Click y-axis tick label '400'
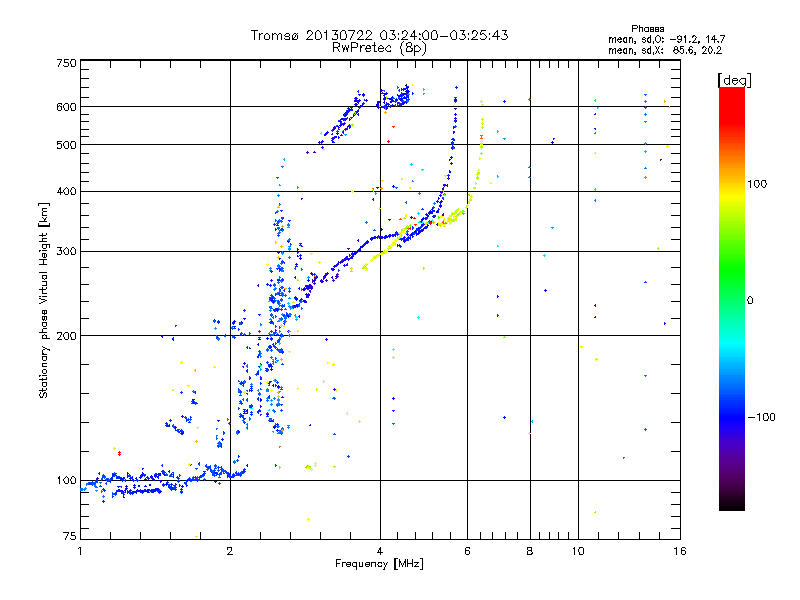Screen dimensions: 800x600 (x=66, y=192)
